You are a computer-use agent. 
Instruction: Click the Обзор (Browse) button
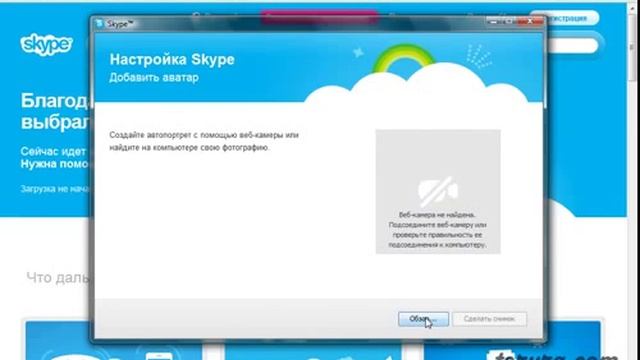click(423, 319)
